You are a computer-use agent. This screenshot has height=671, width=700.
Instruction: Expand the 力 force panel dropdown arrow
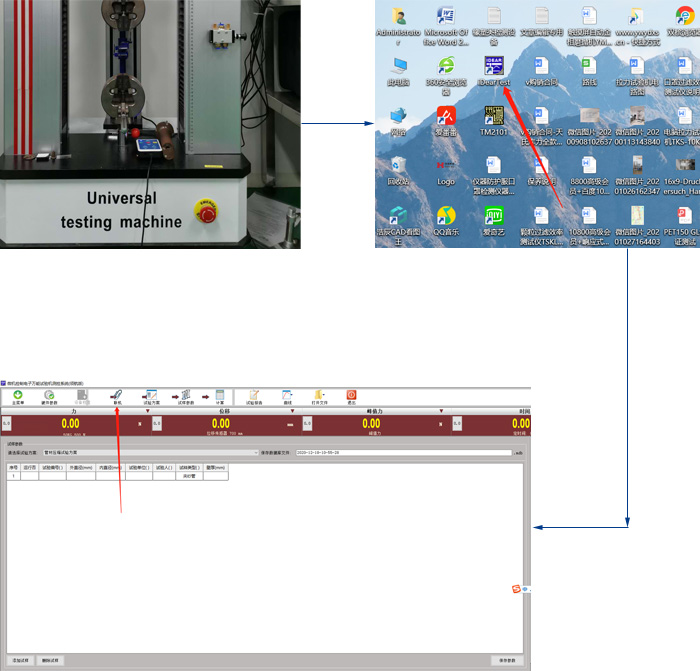148,411
